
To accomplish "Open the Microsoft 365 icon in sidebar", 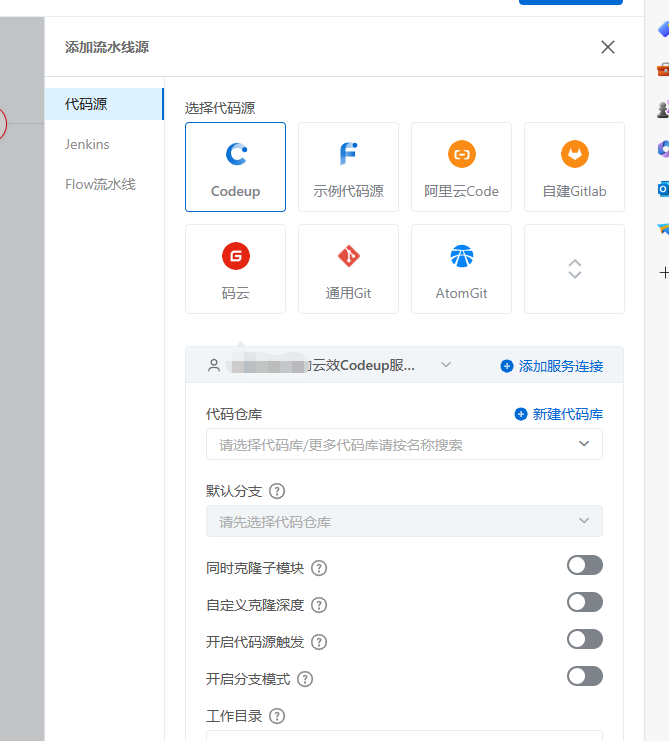I will coord(663,149).
